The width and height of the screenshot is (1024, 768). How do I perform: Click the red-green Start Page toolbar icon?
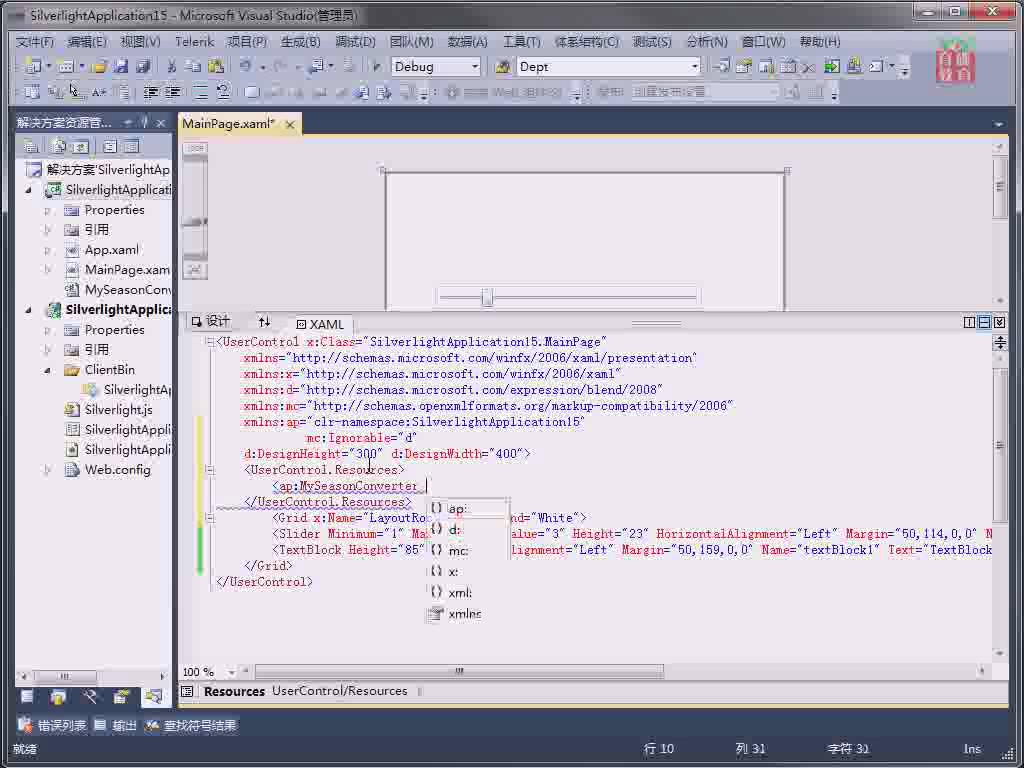coord(831,67)
